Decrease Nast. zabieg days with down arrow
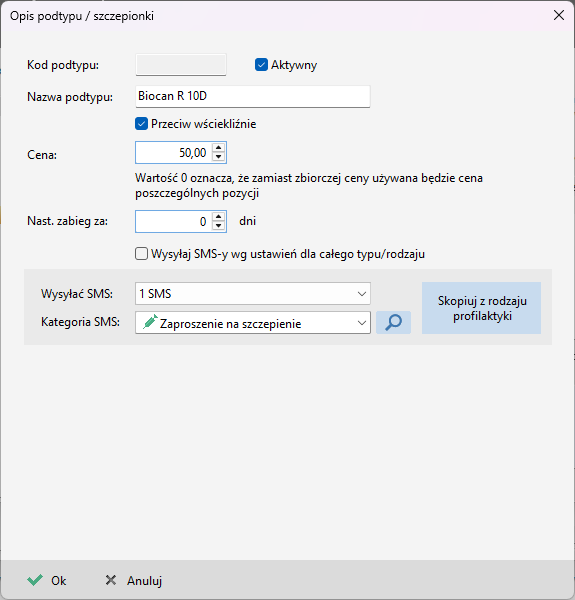The height and width of the screenshot is (600, 575). tap(218, 225)
